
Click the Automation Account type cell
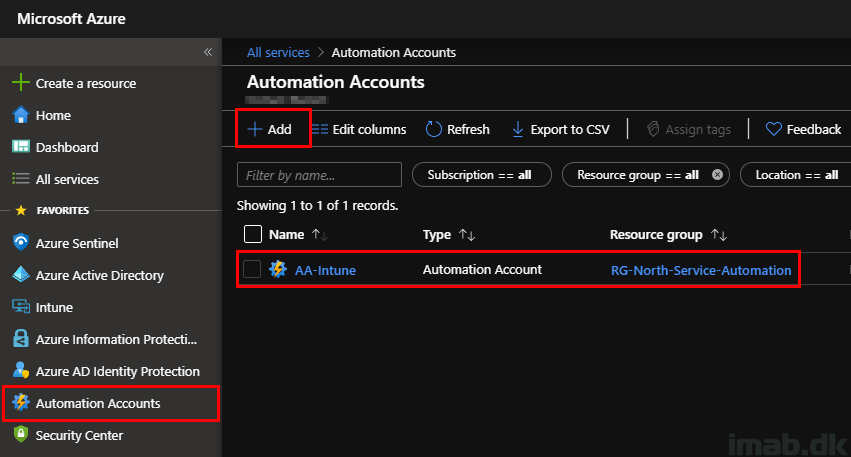pyautogui.click(x=482, y=270)
